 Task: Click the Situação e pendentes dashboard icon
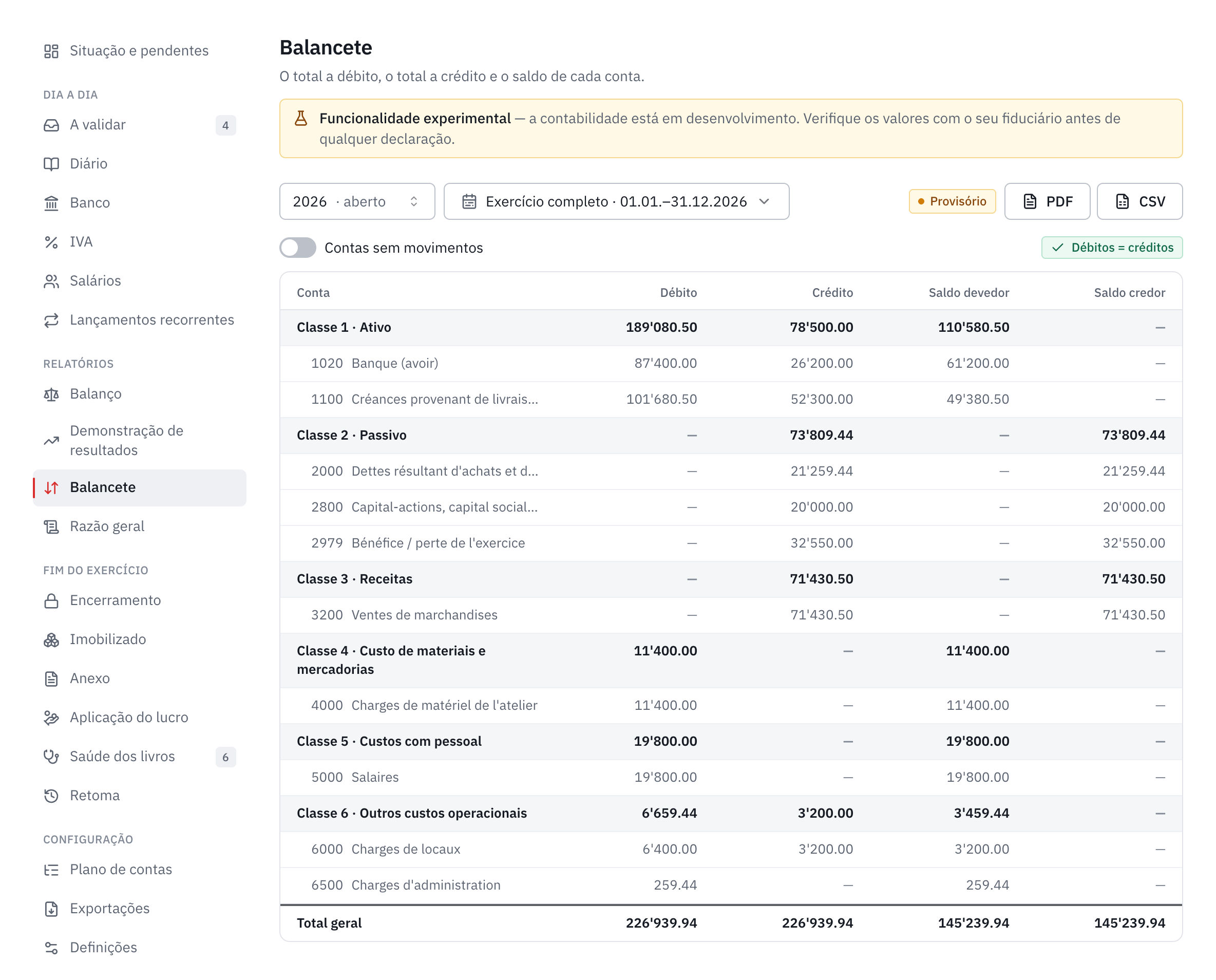pos(51,51)
